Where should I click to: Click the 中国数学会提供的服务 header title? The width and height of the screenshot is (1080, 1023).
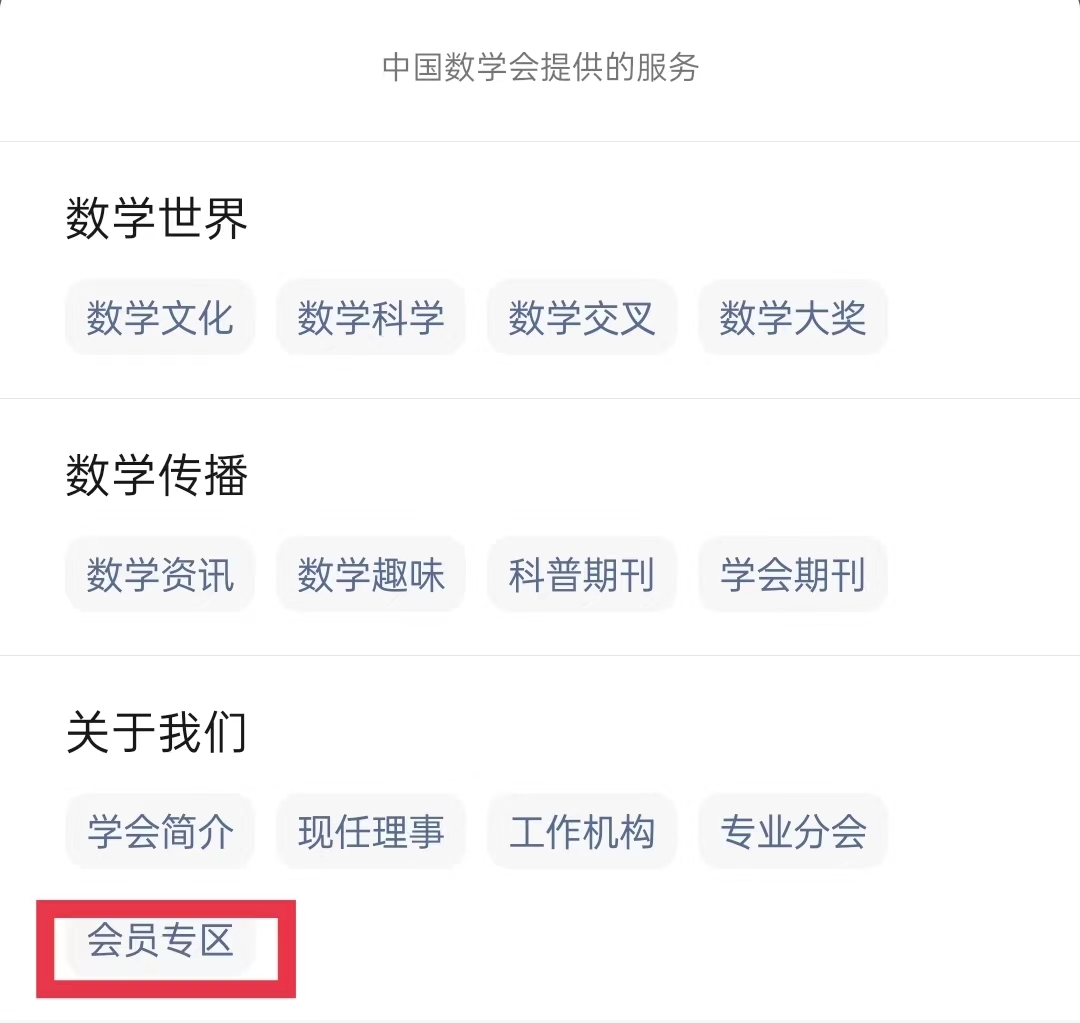pos(540,68)
